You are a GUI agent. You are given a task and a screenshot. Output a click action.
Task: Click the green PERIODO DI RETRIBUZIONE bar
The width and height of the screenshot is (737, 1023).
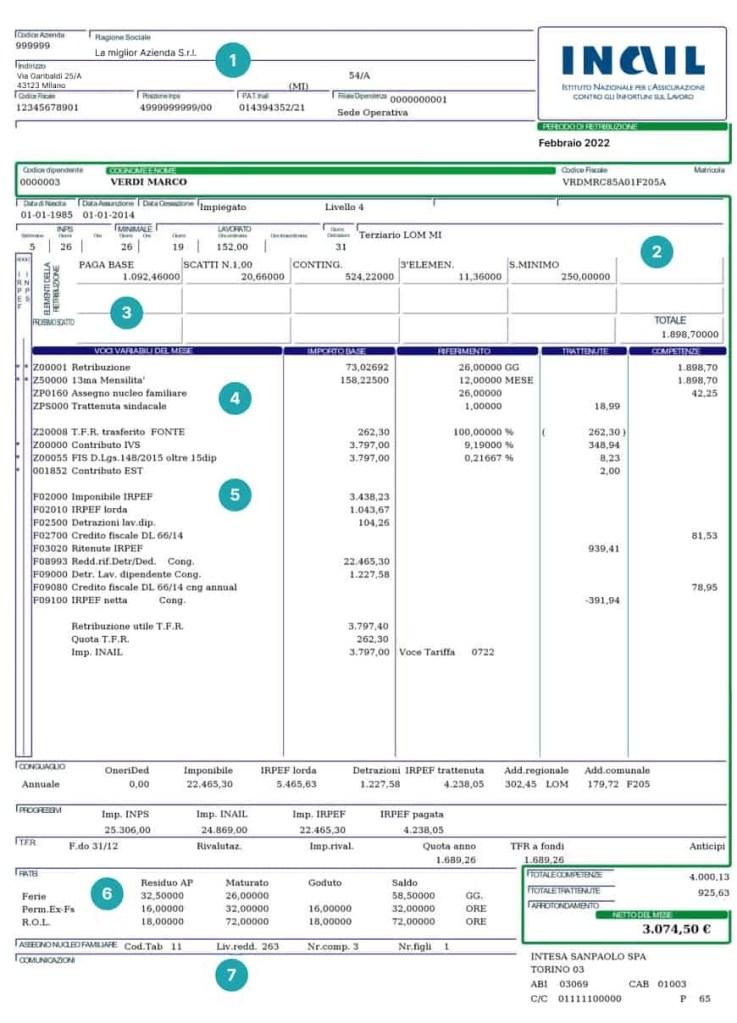[x=632, y=127]
